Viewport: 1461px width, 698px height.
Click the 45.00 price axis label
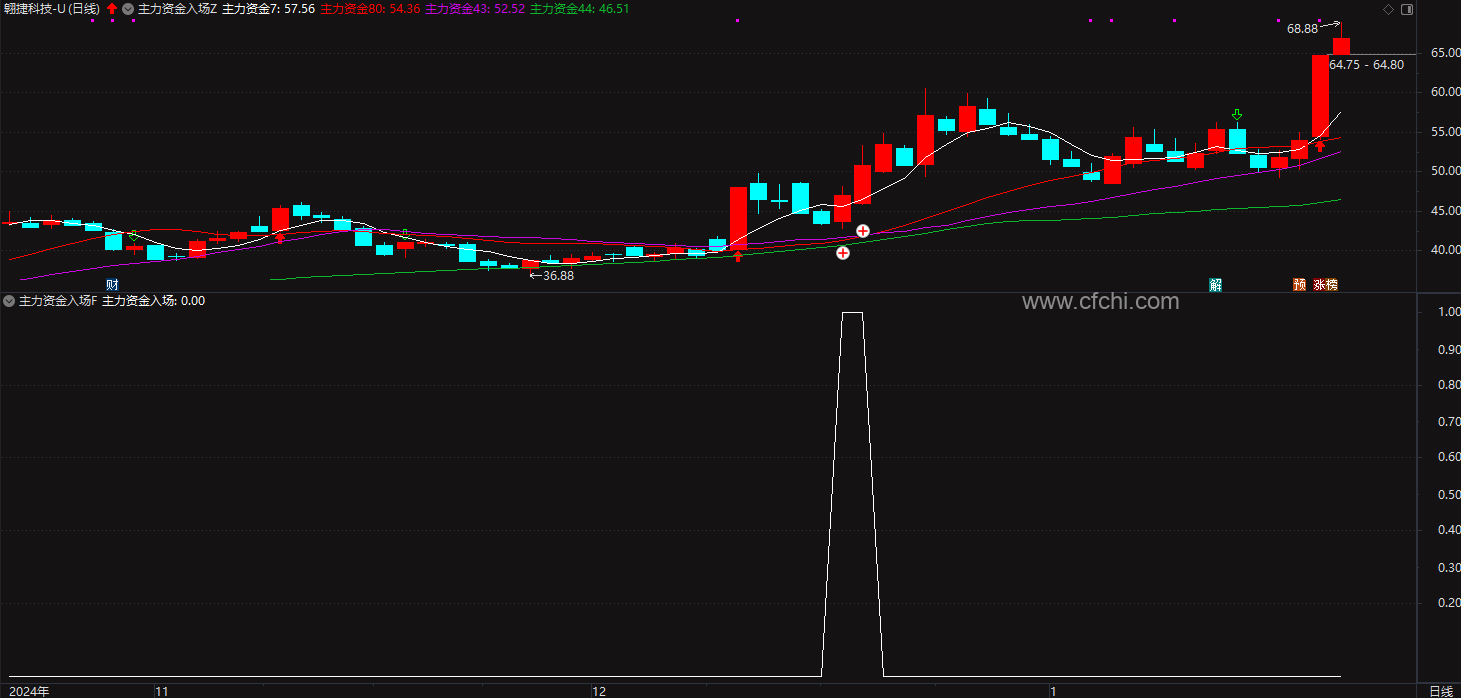(1445, 211)
